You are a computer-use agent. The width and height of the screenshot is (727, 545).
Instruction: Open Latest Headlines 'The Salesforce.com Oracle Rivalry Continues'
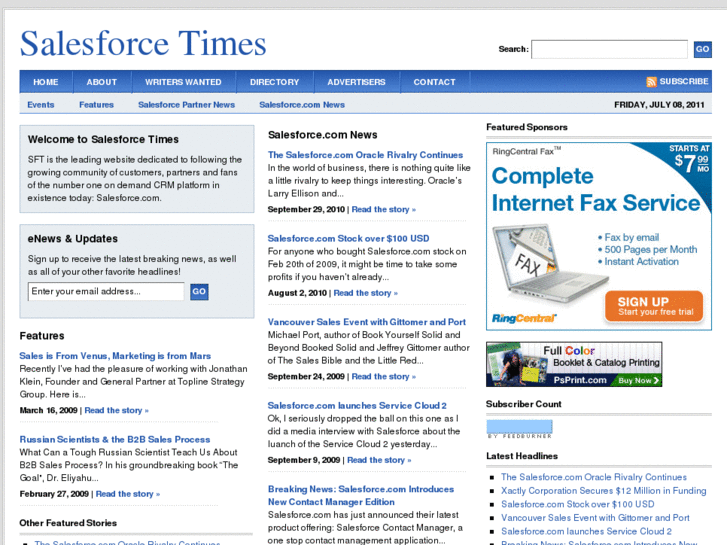click(594, 477)
